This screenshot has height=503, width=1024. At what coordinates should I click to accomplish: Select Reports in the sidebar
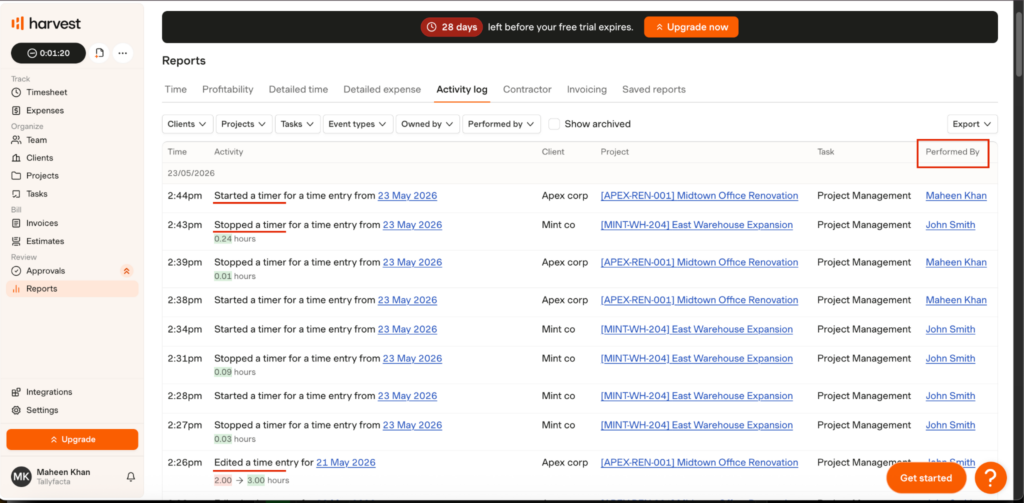[72, 289]
